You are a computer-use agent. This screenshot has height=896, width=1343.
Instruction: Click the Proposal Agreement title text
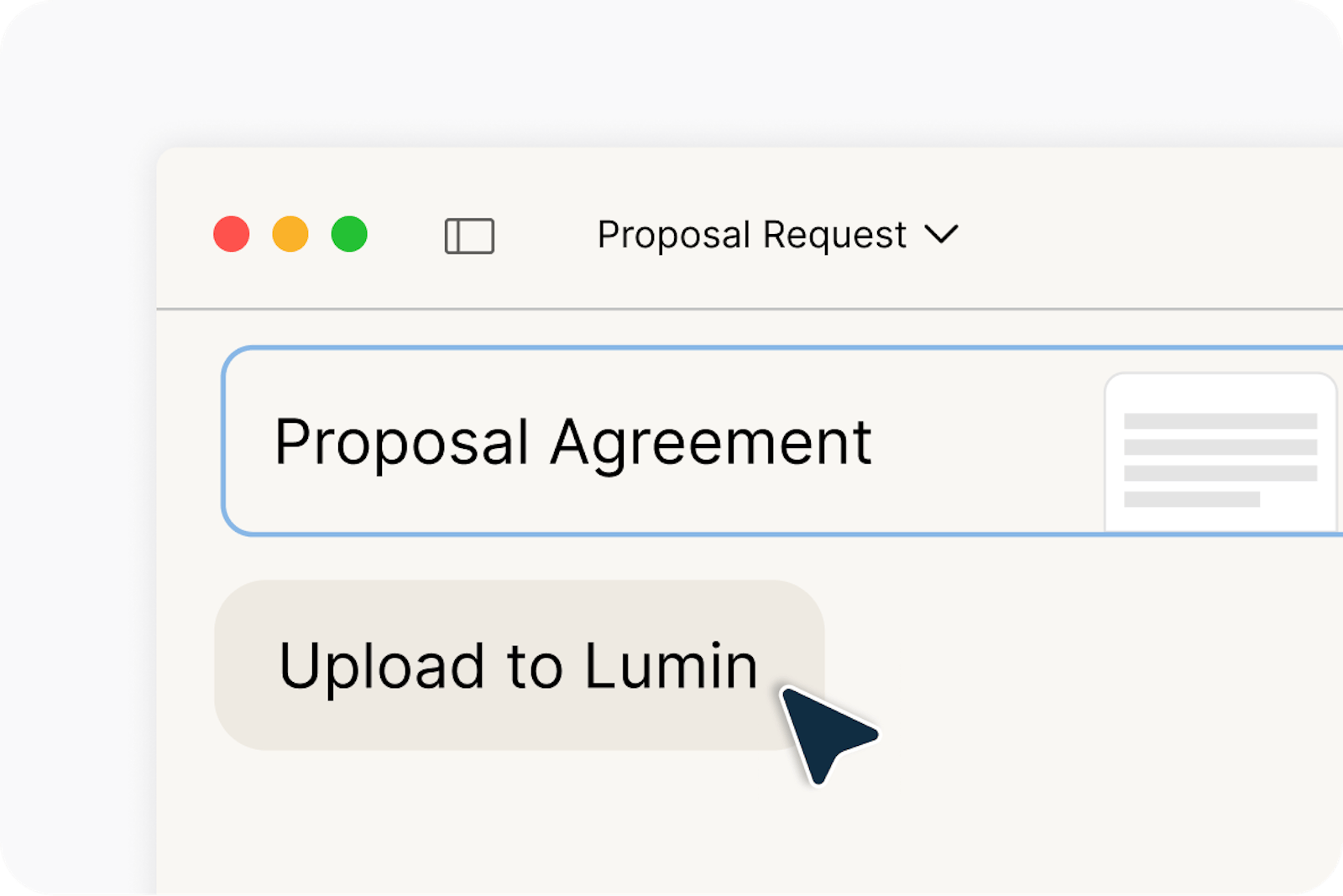pos(573,442)
